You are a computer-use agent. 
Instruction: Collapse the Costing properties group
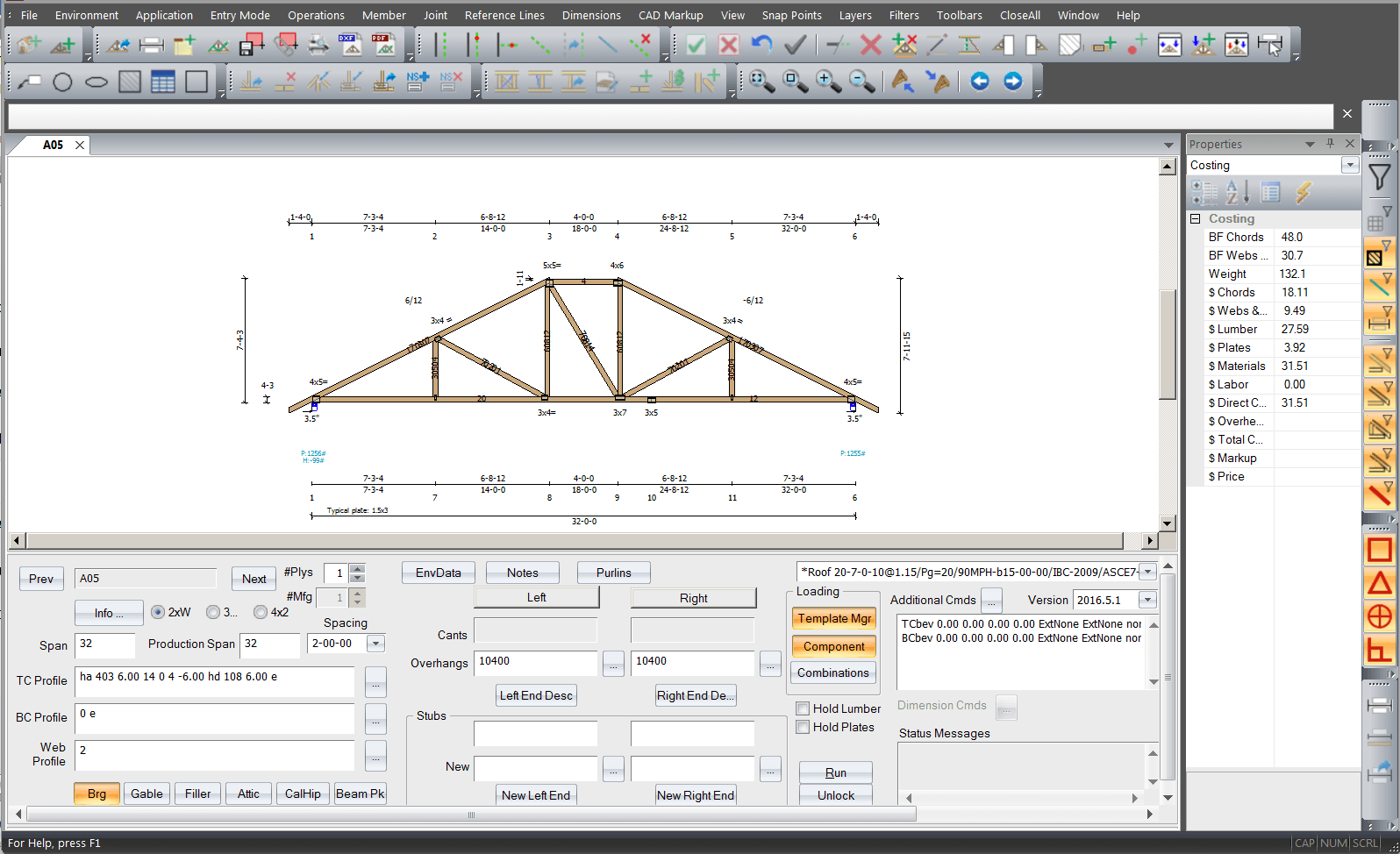tap(1195, 218)
